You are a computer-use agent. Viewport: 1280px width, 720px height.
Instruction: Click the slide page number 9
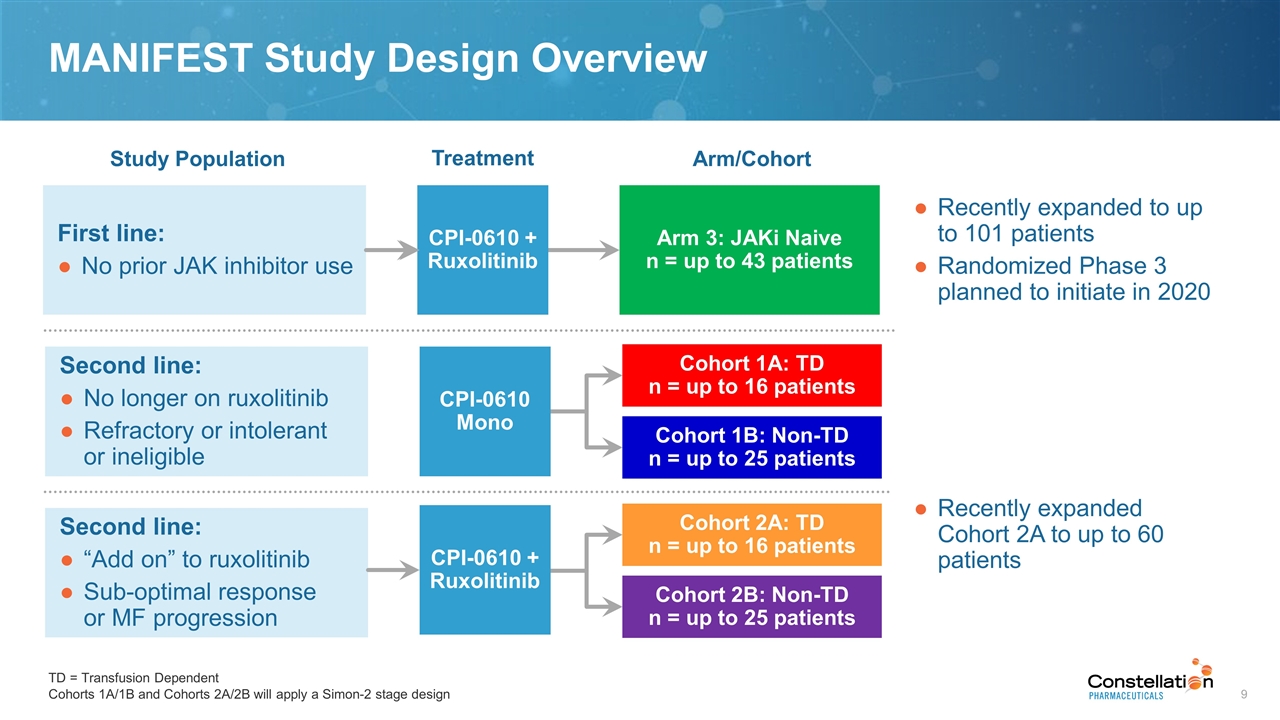pyautogui.click(x=1244, y=694)
